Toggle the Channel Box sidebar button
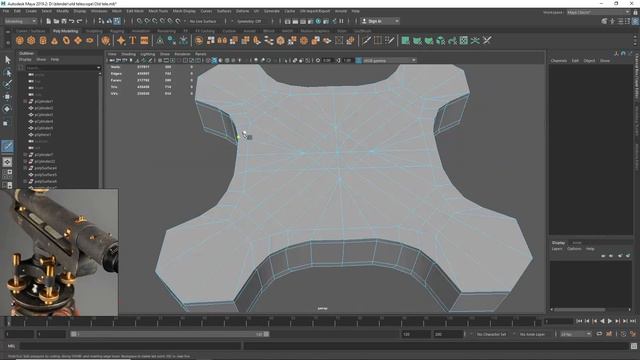640x360 pixels. [x=635, y=21]
